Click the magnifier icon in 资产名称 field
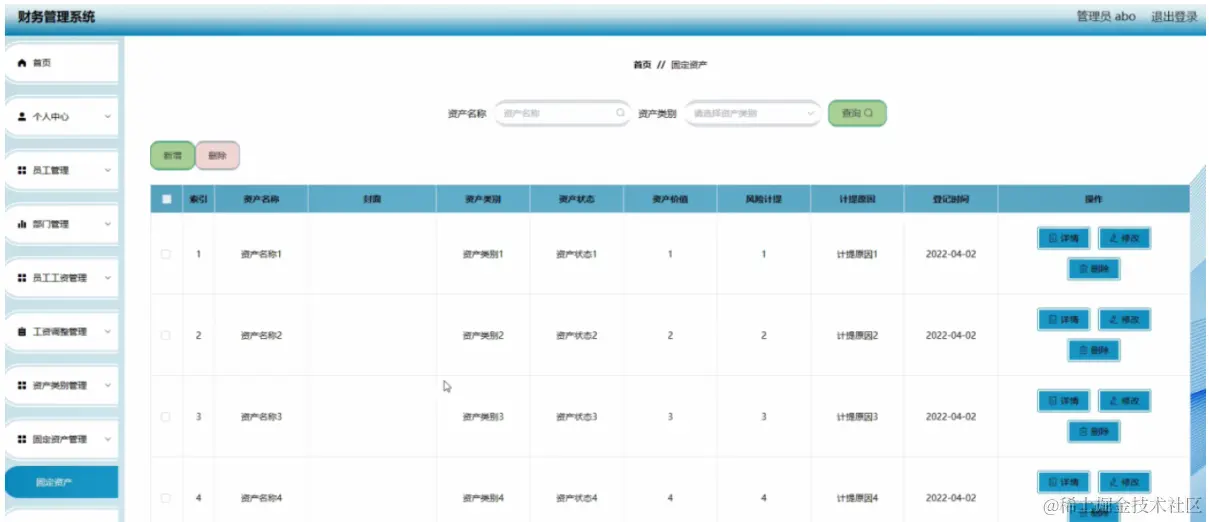Image resolution: width=1209 pixels, height=522 pixels. click(x=620, y=114)
